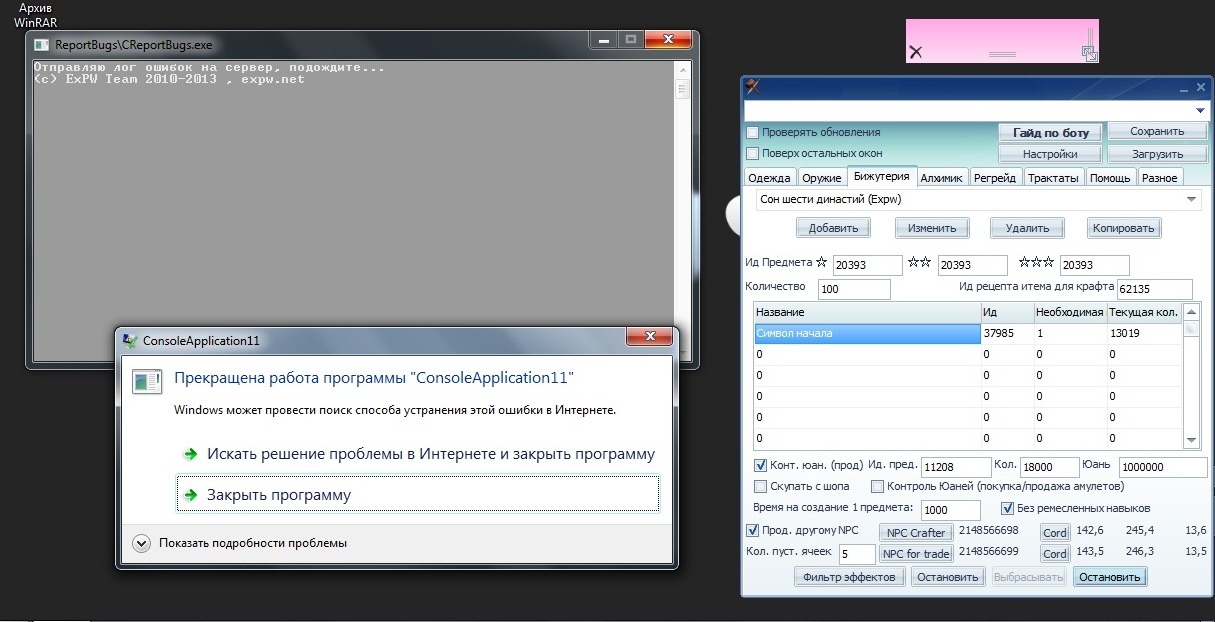Click the X icon on pink widget
1215x622 pixels.
click(915, 52)
